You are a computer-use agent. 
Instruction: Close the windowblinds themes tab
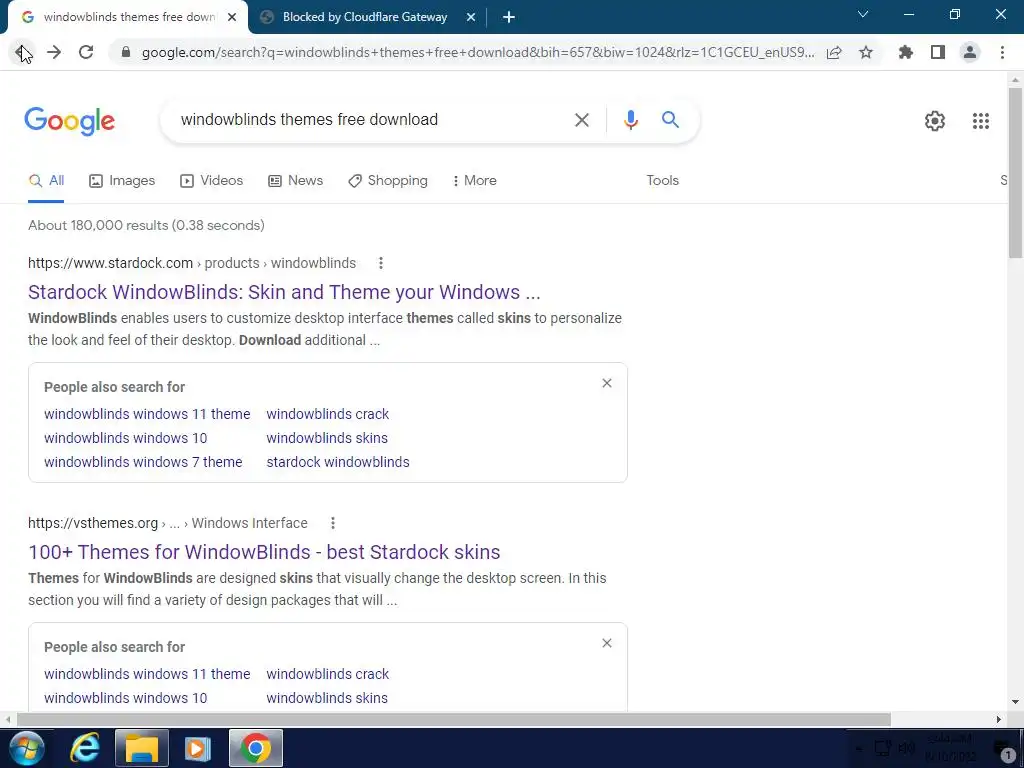click(x=232, y=18)
